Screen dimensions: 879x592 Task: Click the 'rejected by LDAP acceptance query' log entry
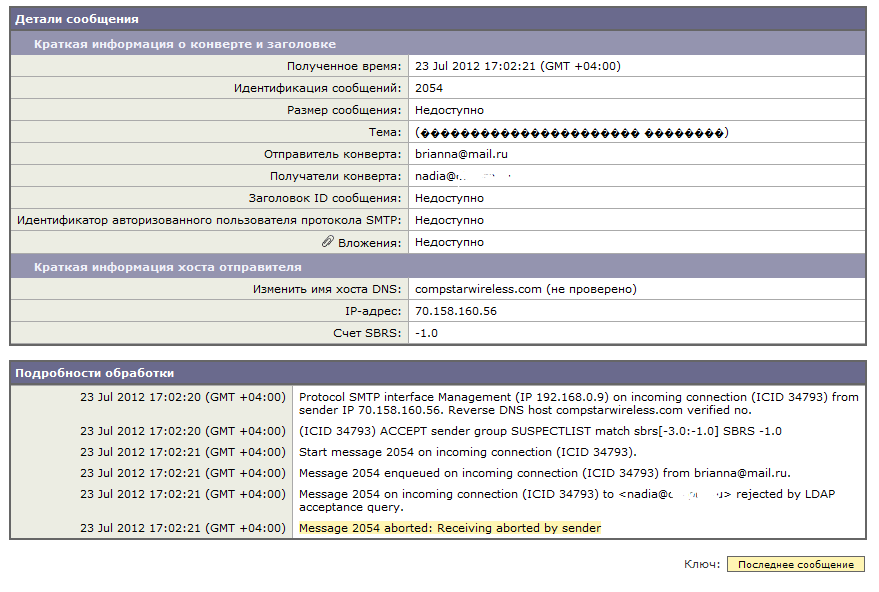pyautogui.click(x=567, y=501)
